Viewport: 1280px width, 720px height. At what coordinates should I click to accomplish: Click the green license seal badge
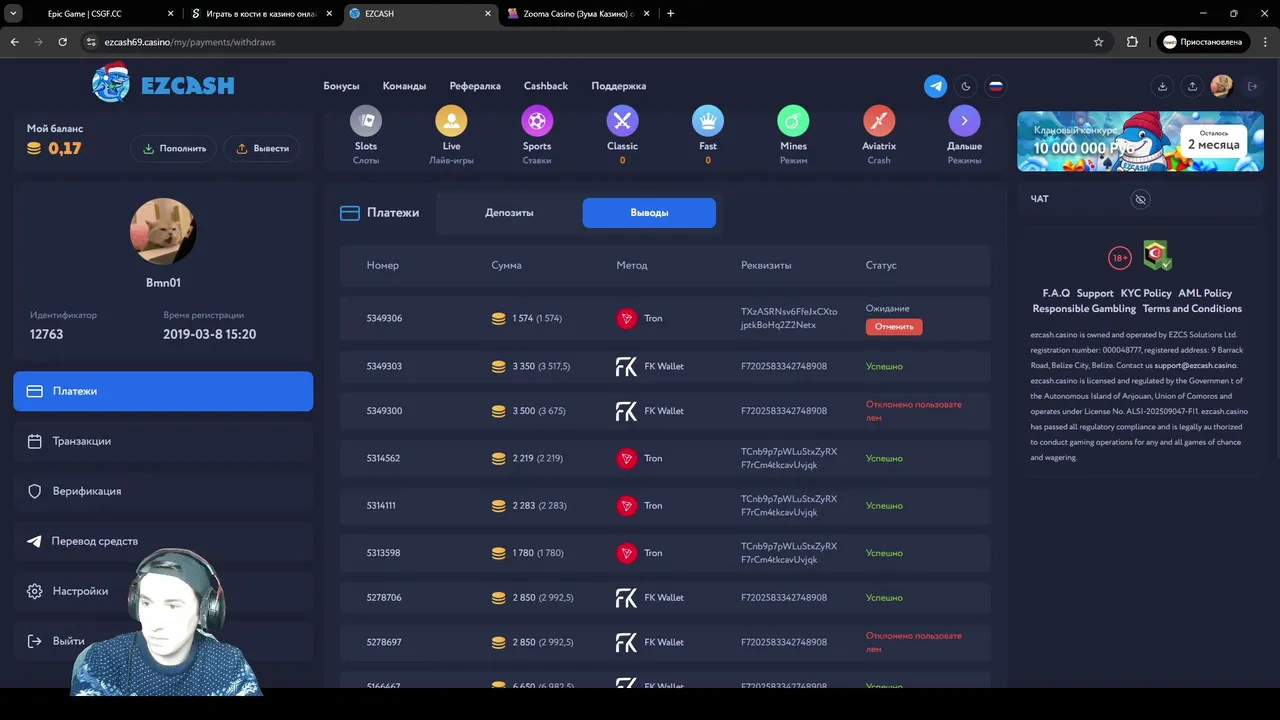tap(1158, 256)
